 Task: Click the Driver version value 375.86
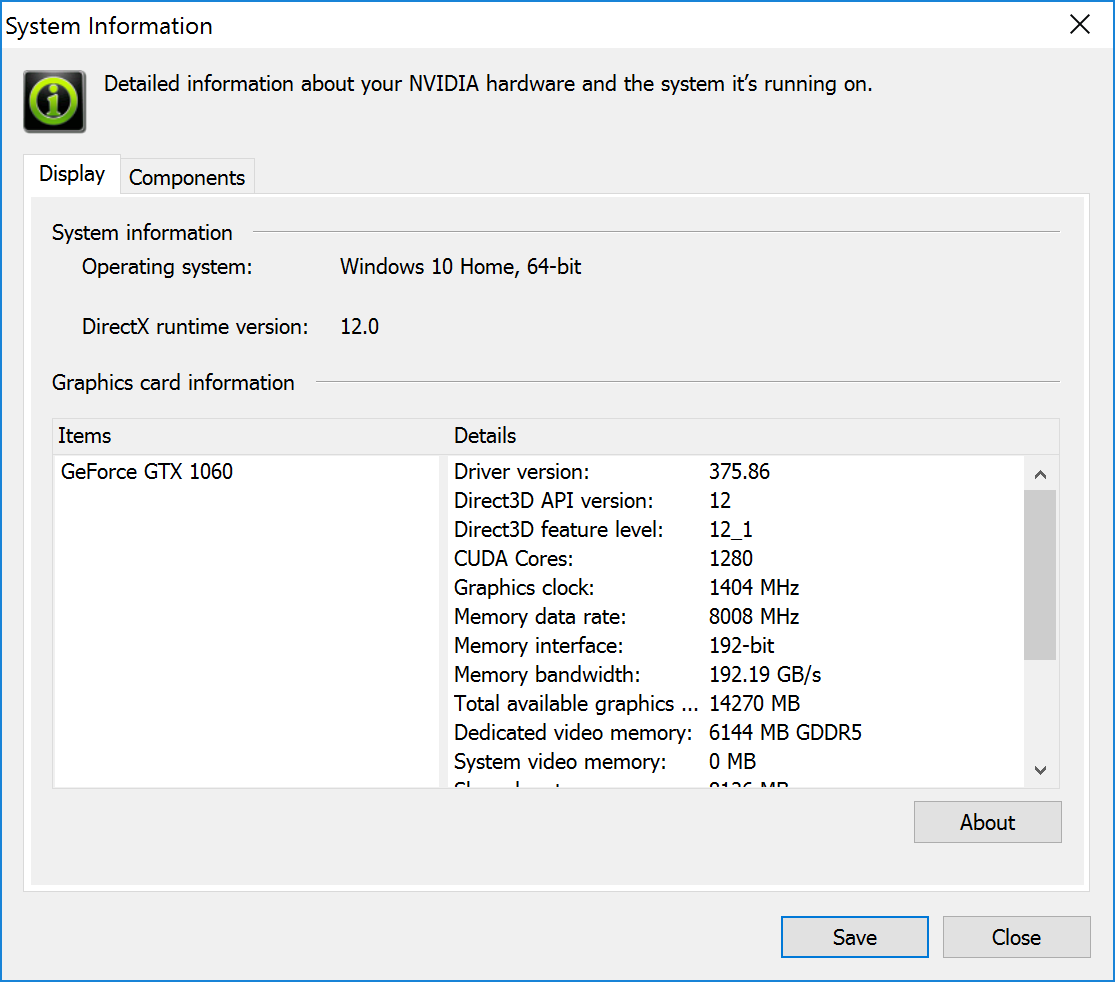(739, 471)
